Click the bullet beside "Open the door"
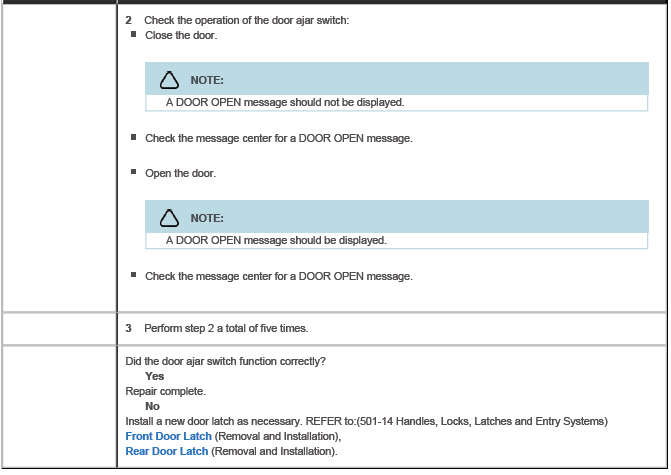The width and height of the screenshot is (671, 475). click(x=133, y=172)
